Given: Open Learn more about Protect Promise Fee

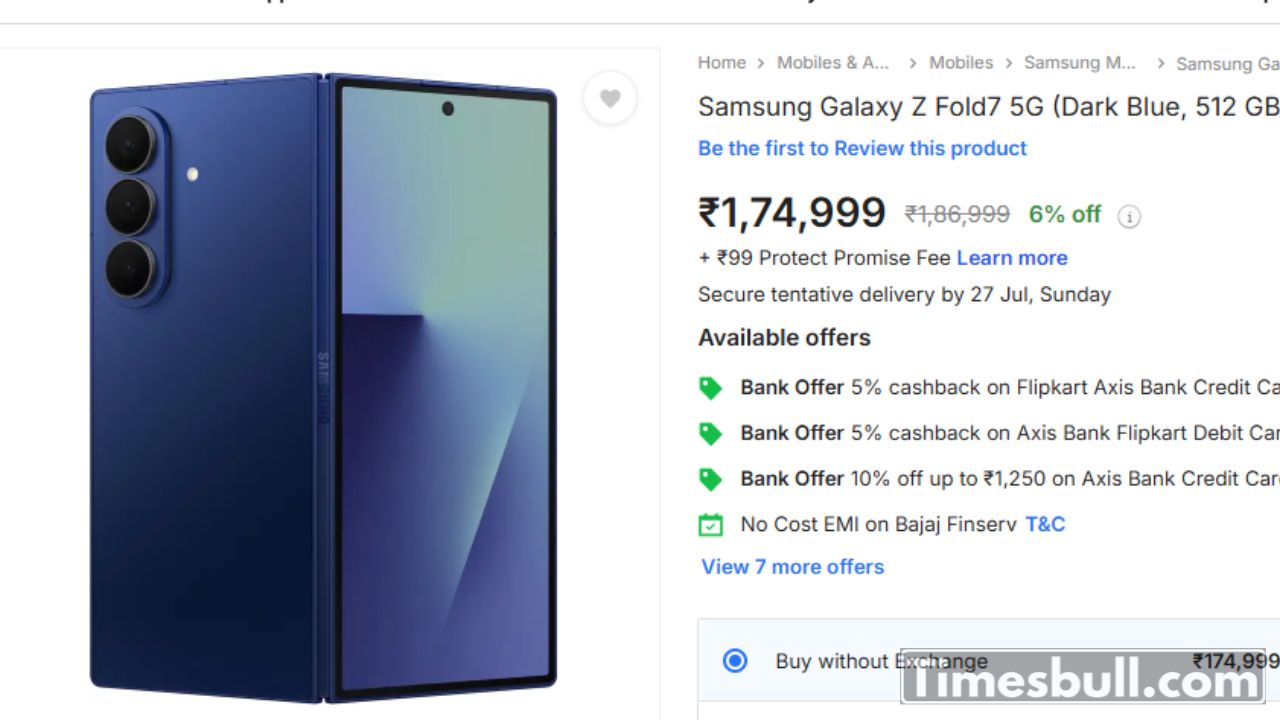Looking at the screenshot, I should tap(1012, 258).
